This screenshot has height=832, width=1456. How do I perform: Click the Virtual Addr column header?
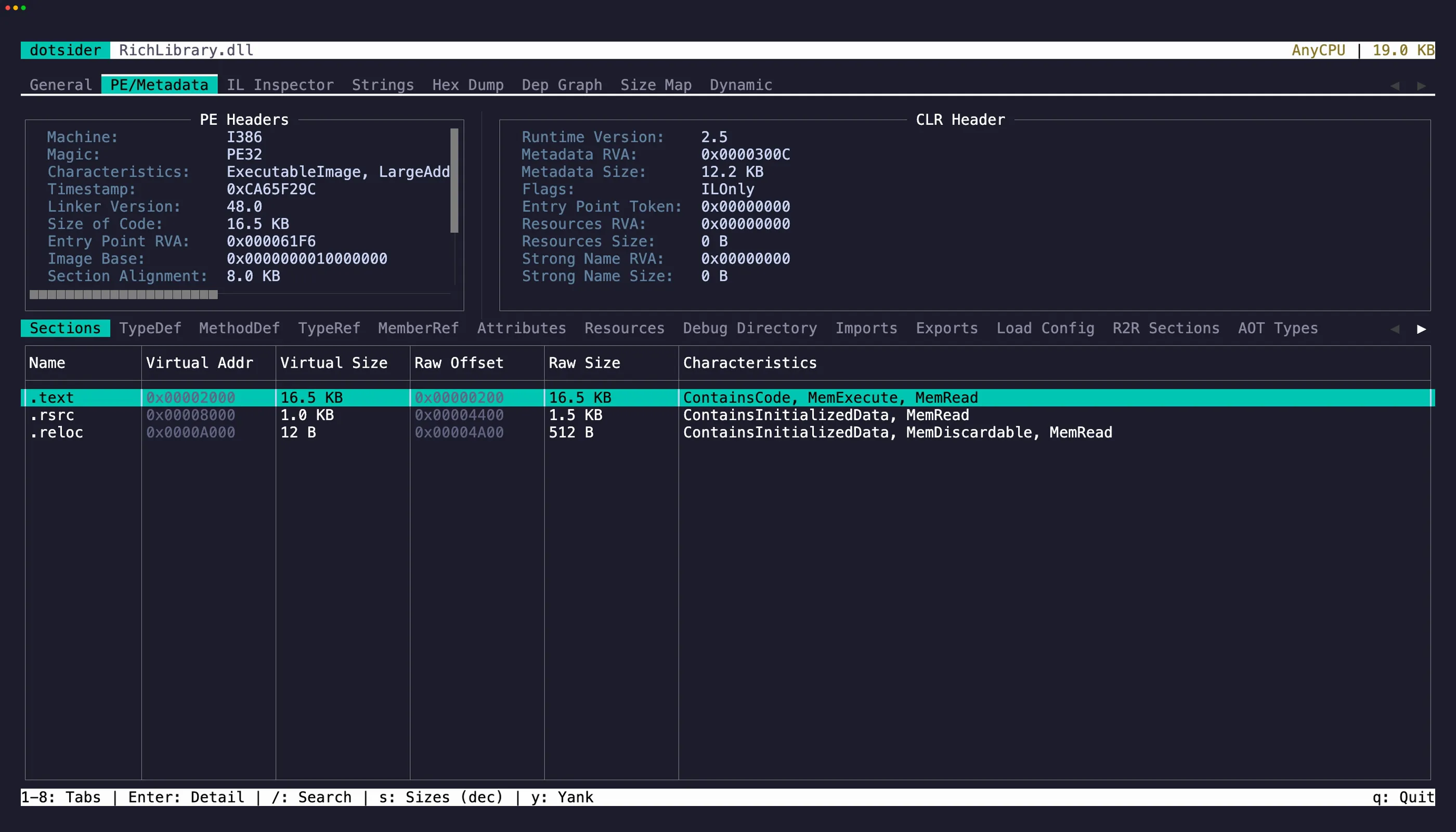(x=200, y=363)
